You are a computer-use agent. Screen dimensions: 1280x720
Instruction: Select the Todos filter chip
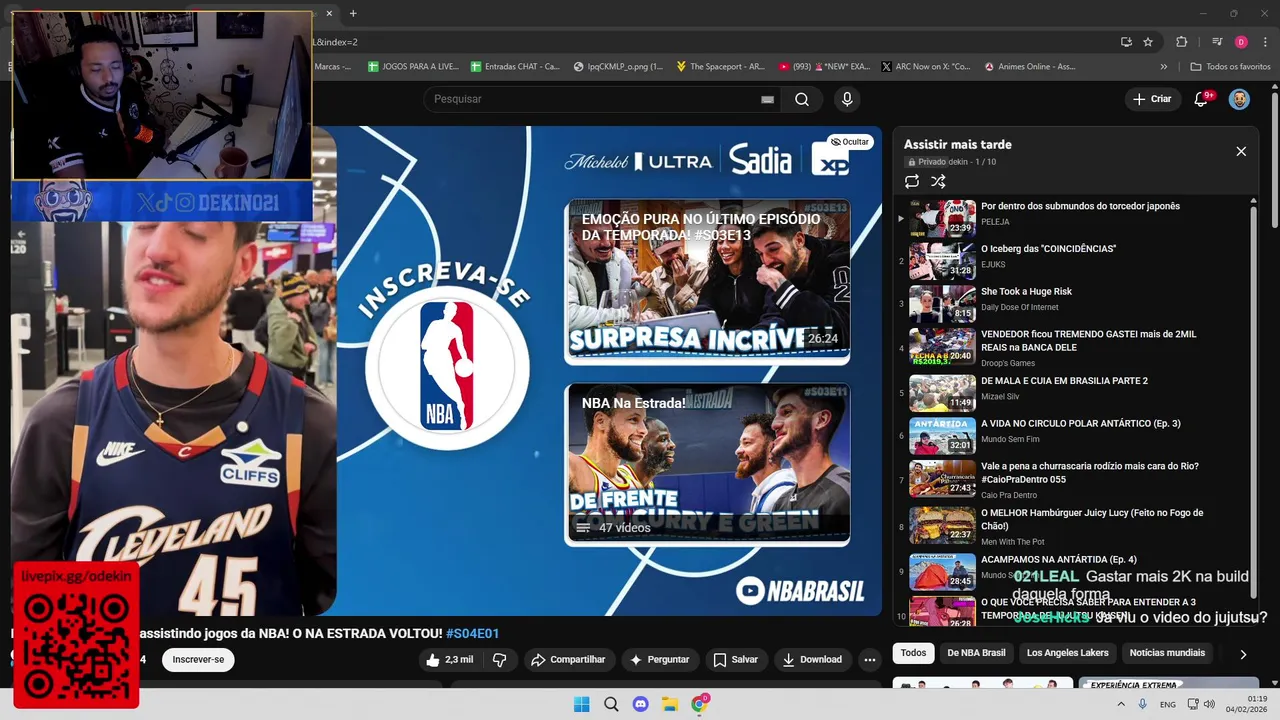913,653
